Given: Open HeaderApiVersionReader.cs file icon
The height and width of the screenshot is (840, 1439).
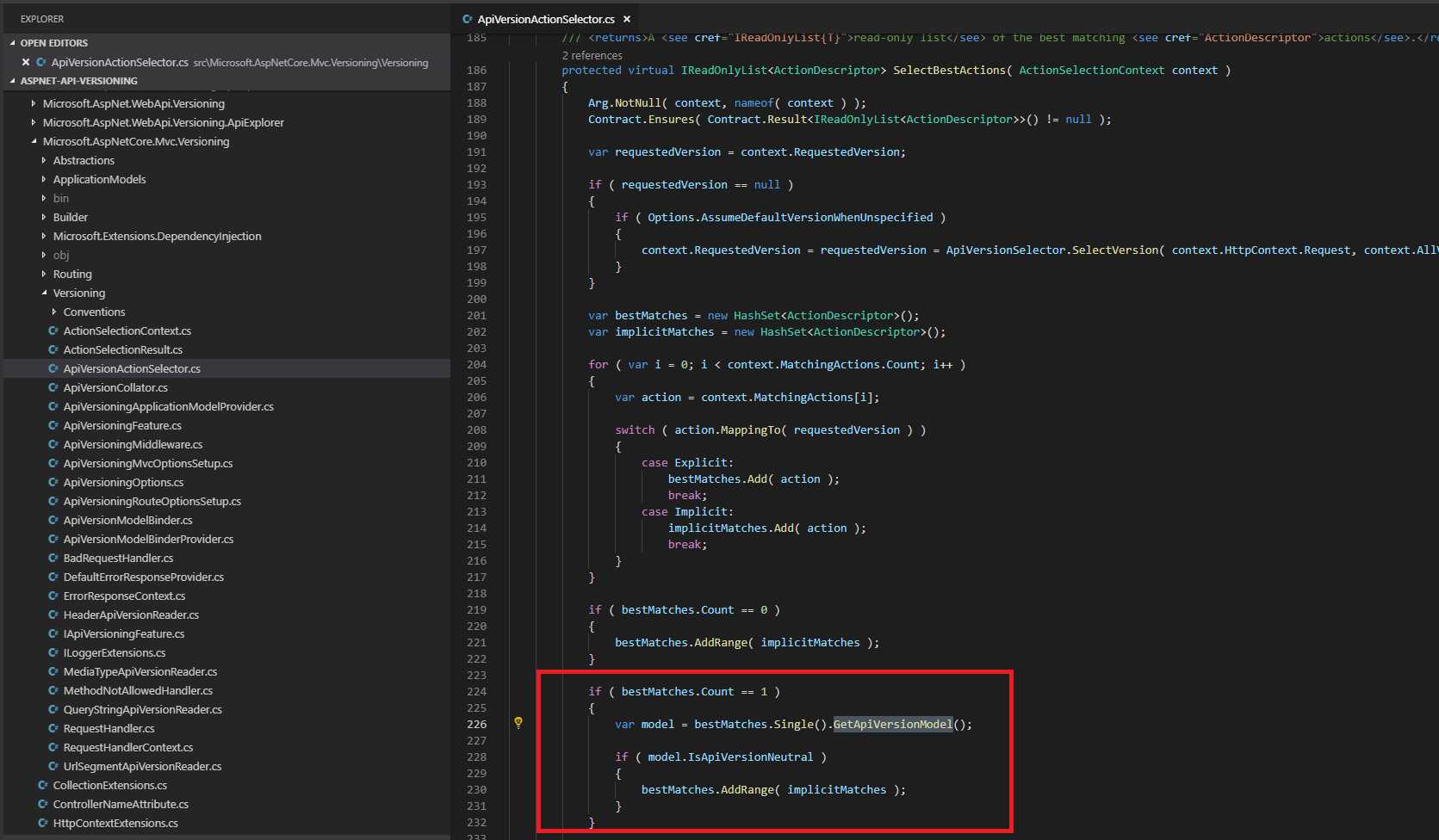Looking at the screenshot, I should pyautogui.click(x=53, y=615).
